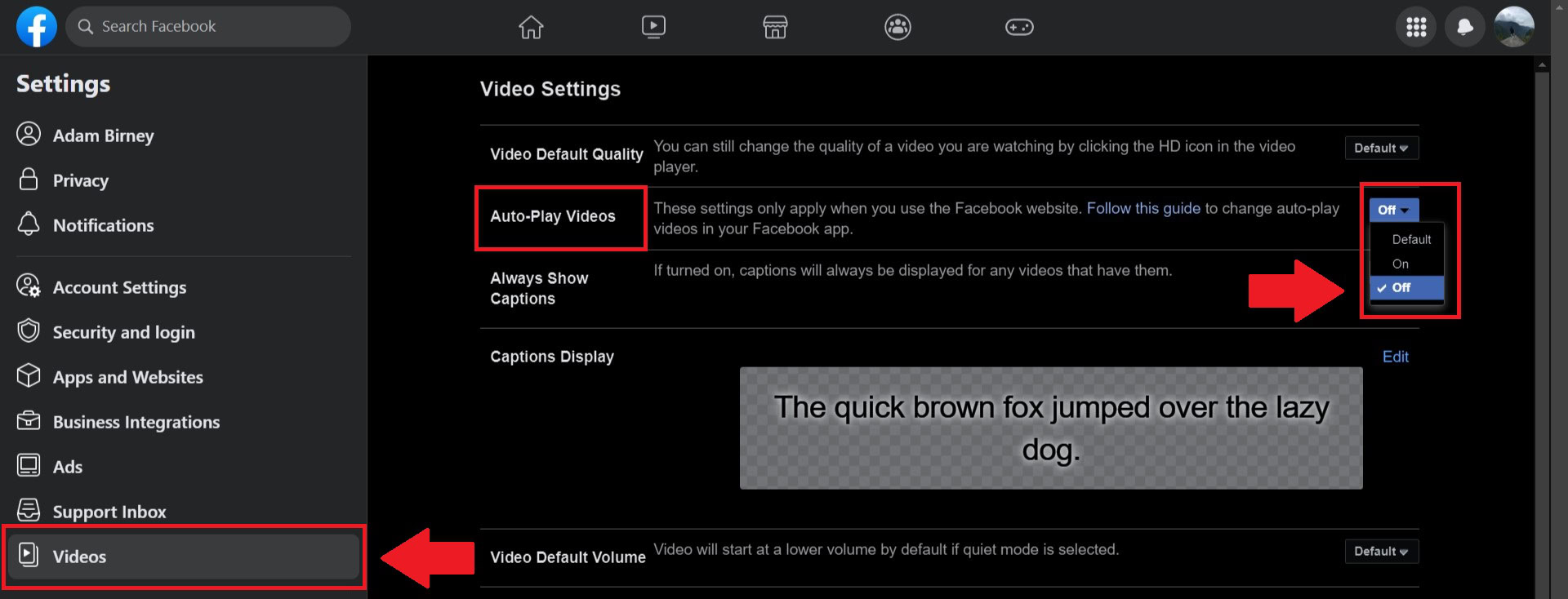
Task: Click the Video Default Volume label
Action: tap(568, 557)
